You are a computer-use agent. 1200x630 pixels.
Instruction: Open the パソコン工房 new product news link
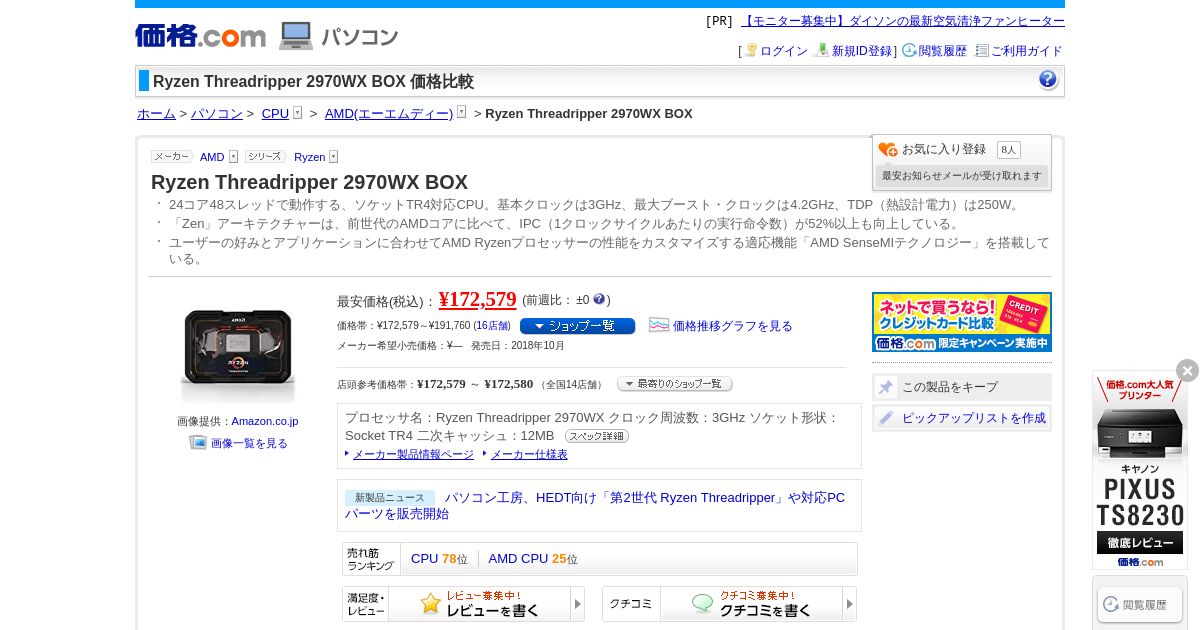click(x=595, y=505)
